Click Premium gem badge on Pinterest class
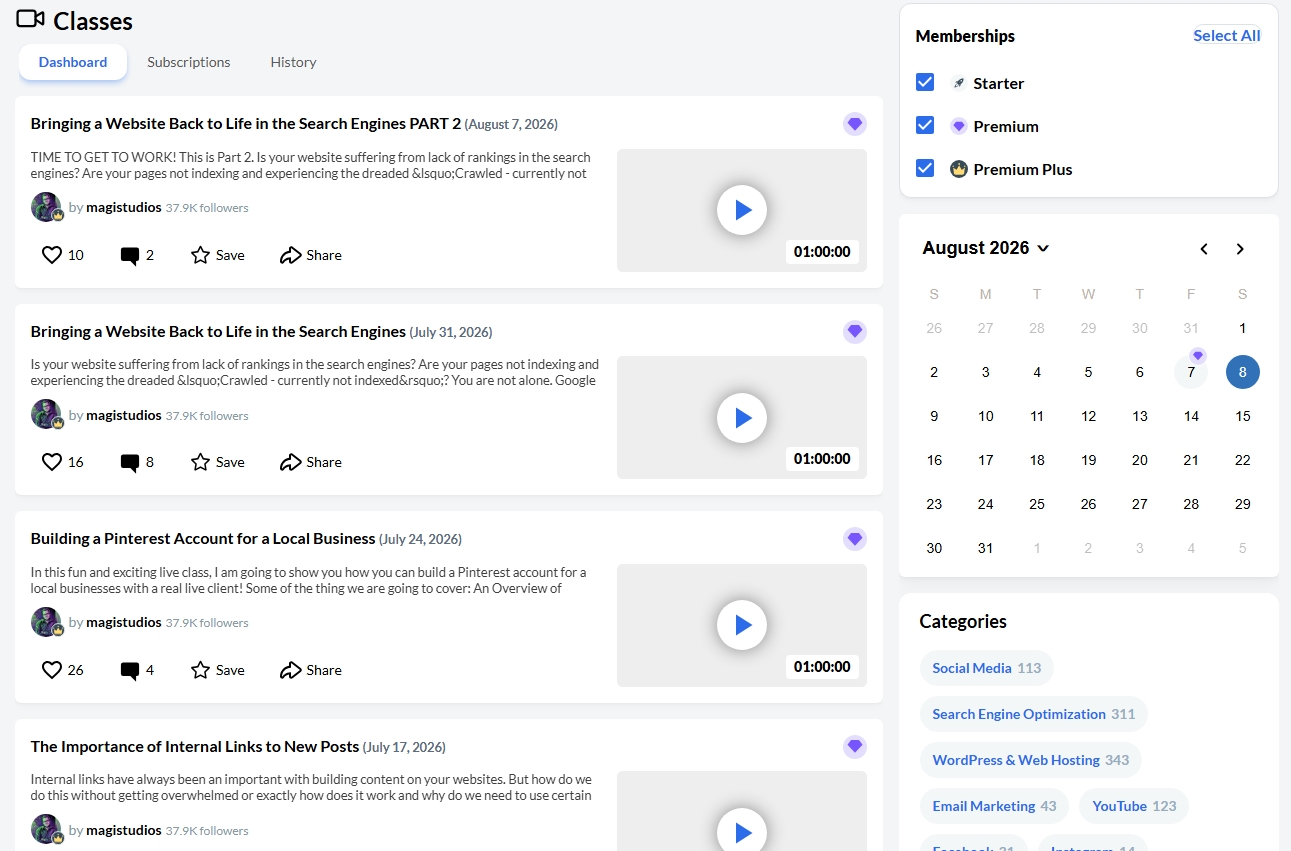 854,539
